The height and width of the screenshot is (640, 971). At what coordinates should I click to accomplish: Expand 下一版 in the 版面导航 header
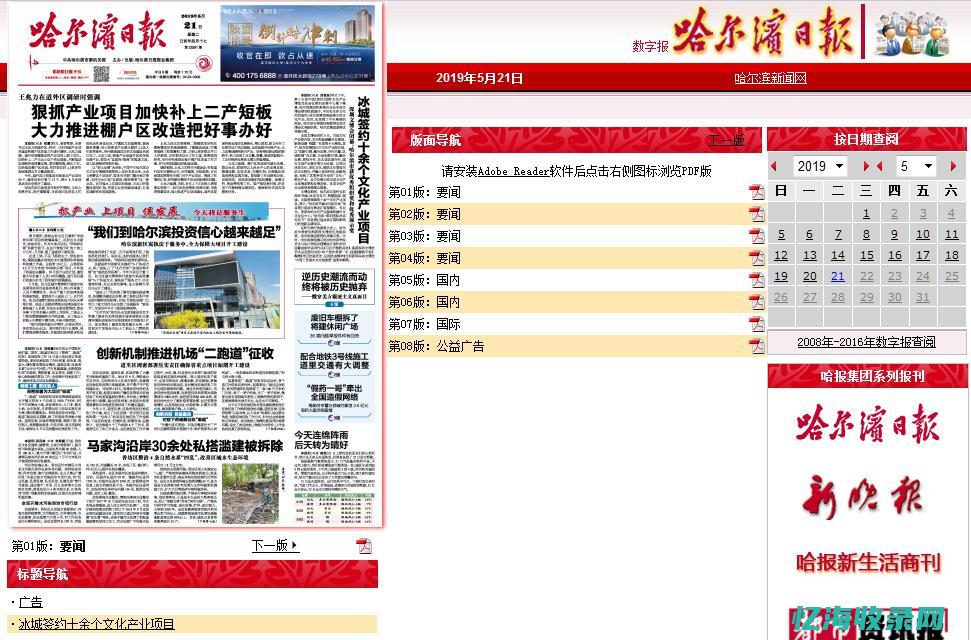tap(726, 141)
